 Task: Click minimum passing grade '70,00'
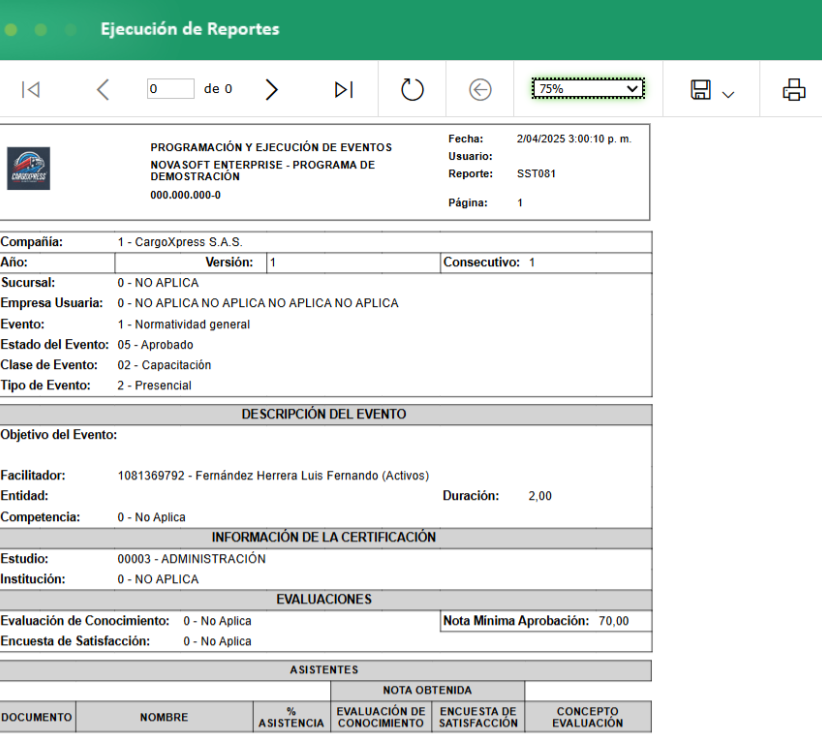click(614, 621)
